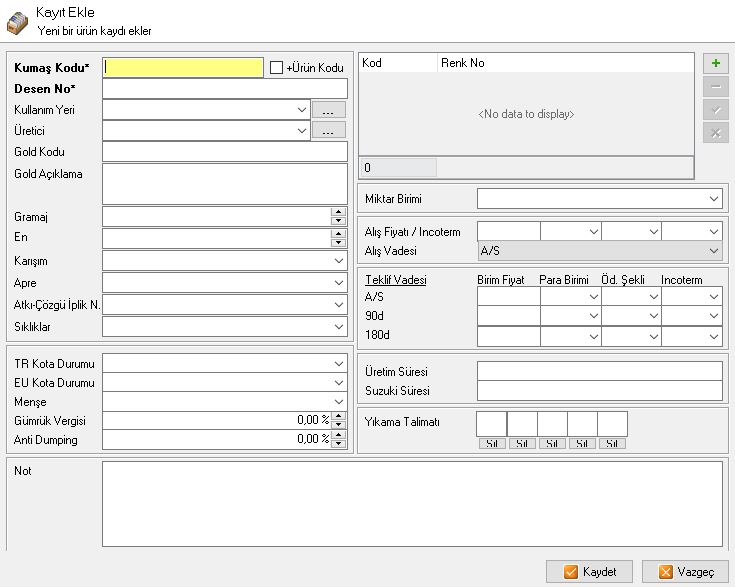Expand the Miktar Birimi dropdown
Image resolution: width=735 pixels, height=587 pixels.
(x=713, y=199)
